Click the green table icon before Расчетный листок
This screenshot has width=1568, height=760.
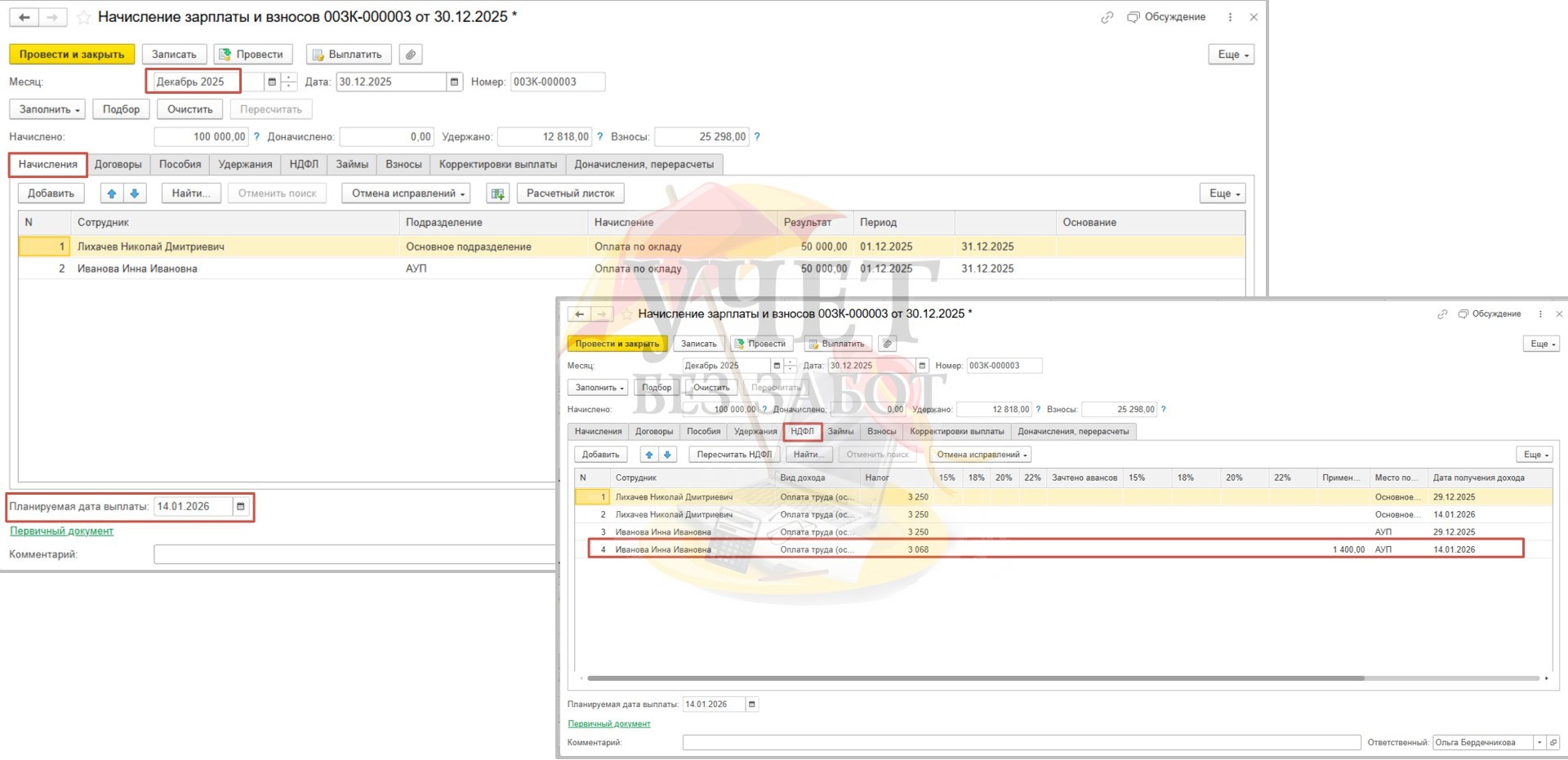click(x=497, y=193)
